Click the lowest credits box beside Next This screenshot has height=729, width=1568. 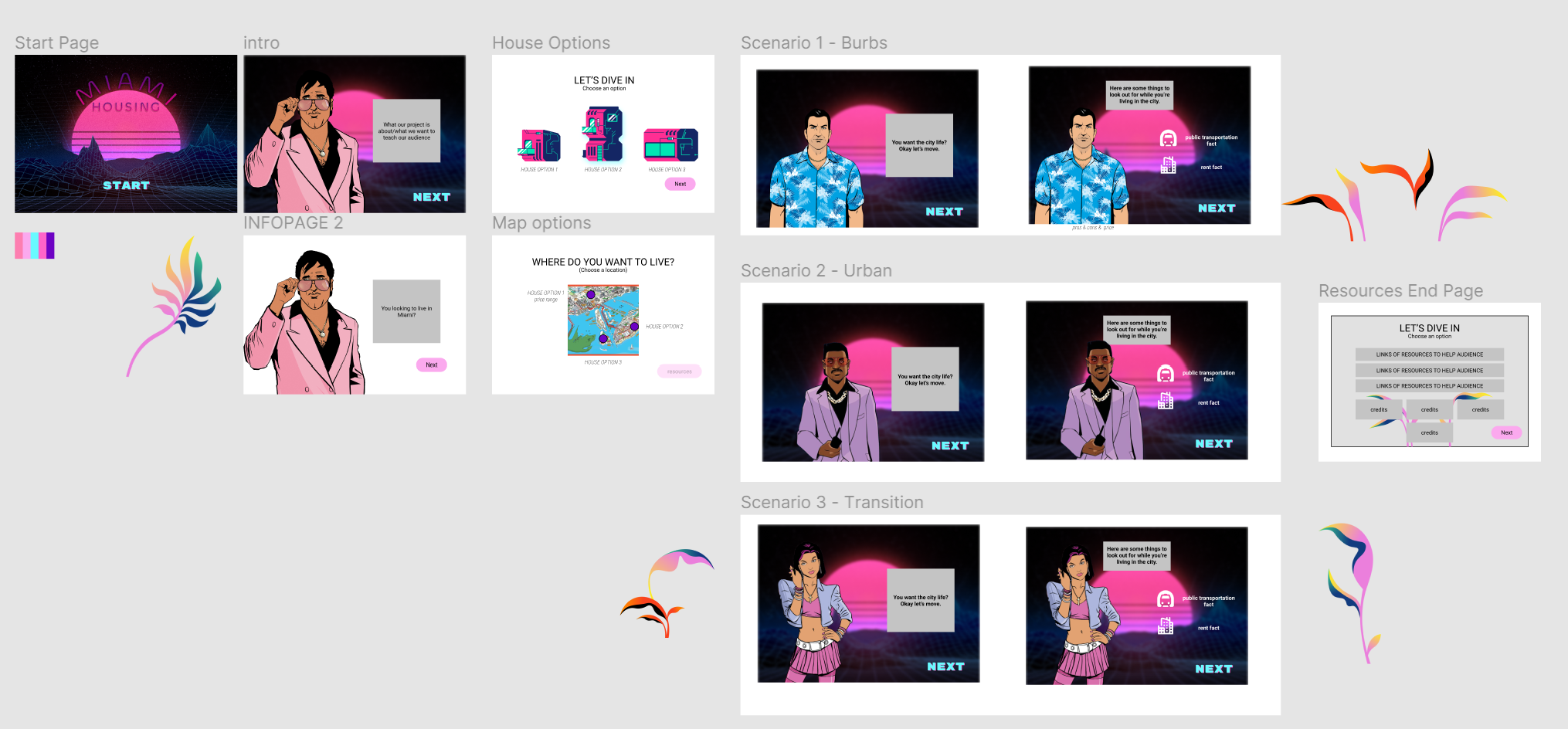[1429, 432]
